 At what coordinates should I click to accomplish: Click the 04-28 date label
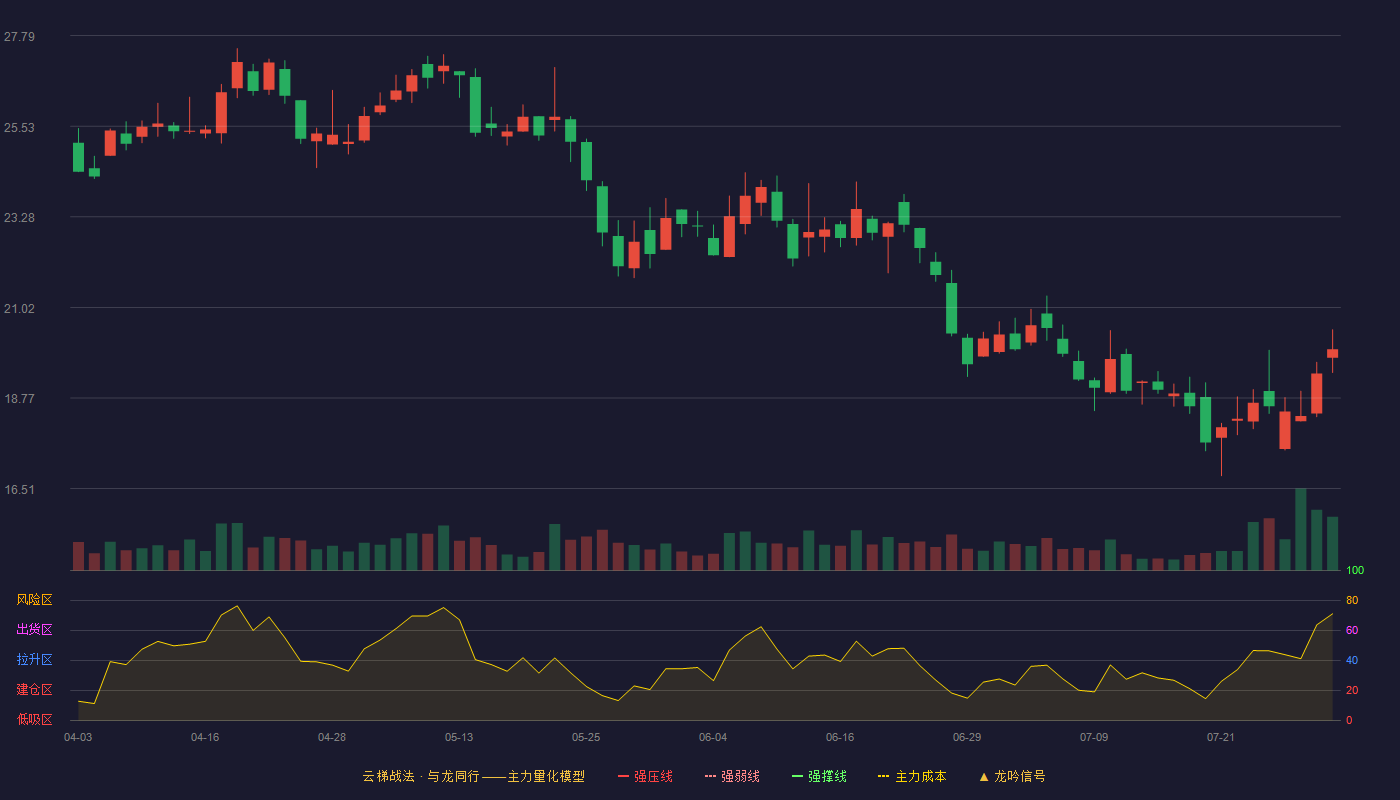[x=332, y=737]
